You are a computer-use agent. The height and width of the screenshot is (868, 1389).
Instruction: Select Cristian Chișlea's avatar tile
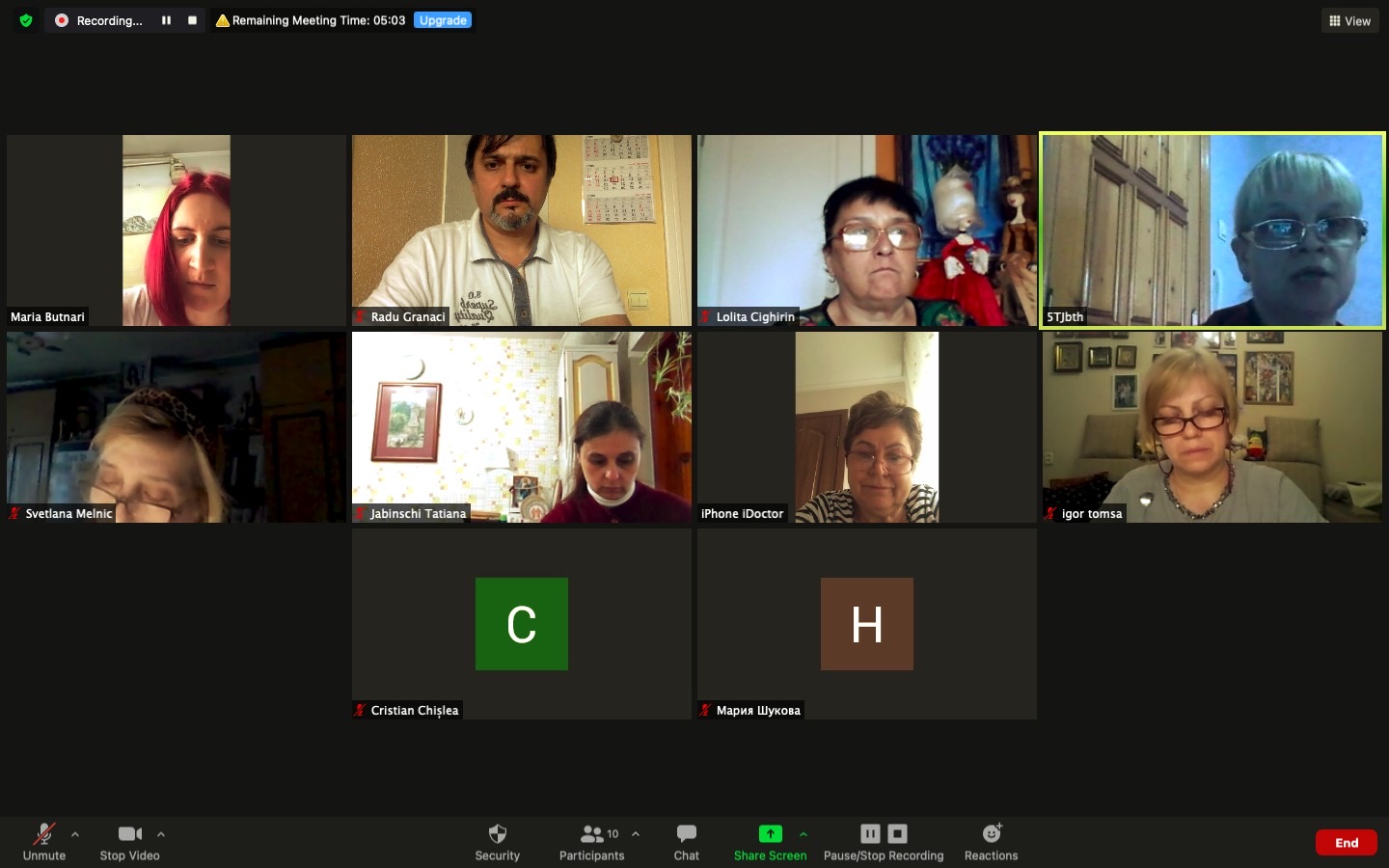point(521,624)
